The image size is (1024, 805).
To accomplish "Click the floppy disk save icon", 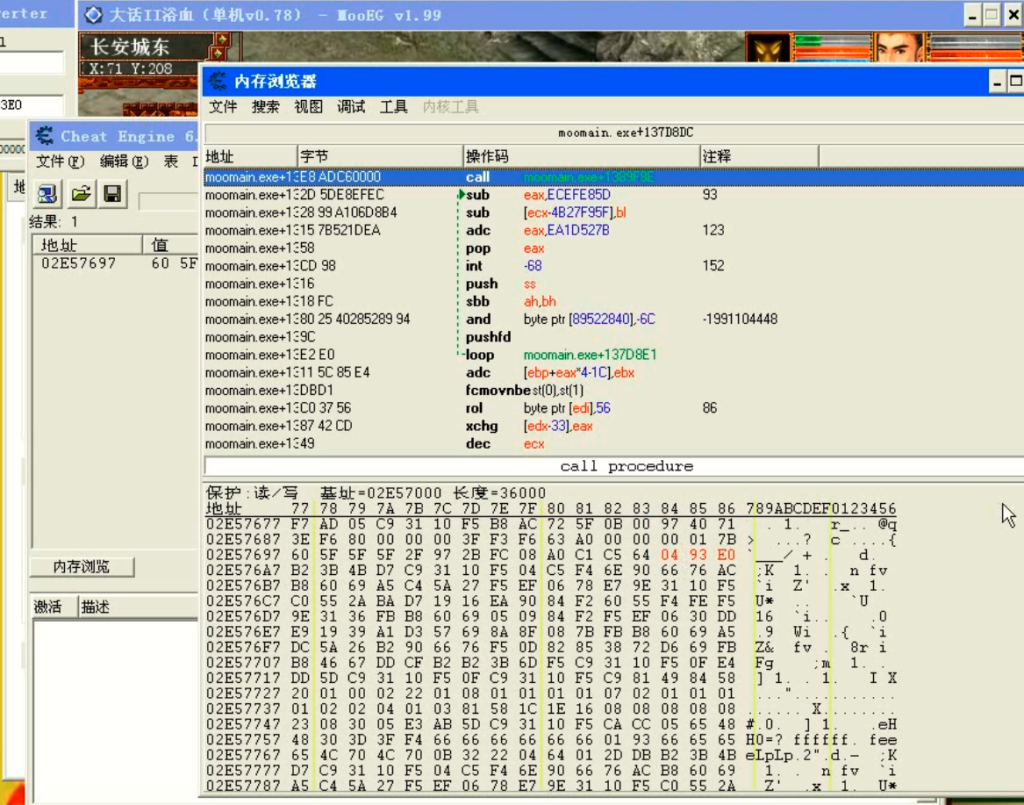I will (112, 193).
